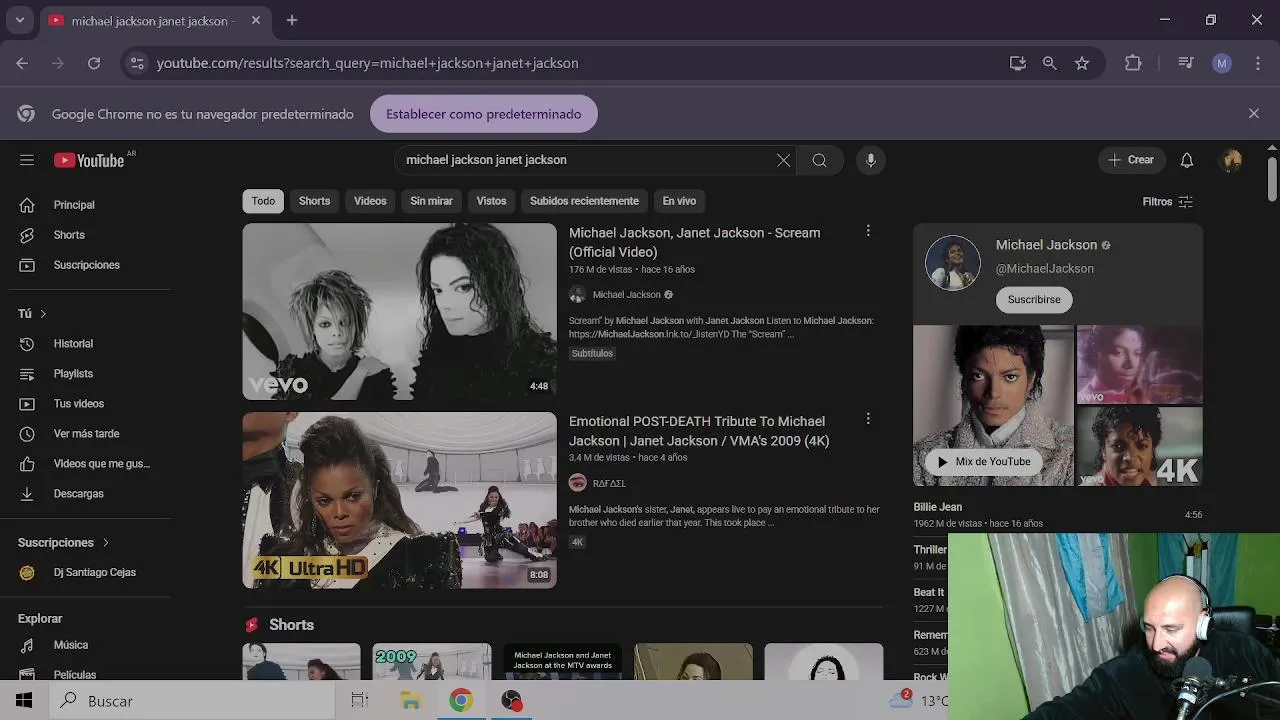Open the Chrome extensions puzzle icon
The width and height of the screenshot is (1280, 720).
[1133, 63]
